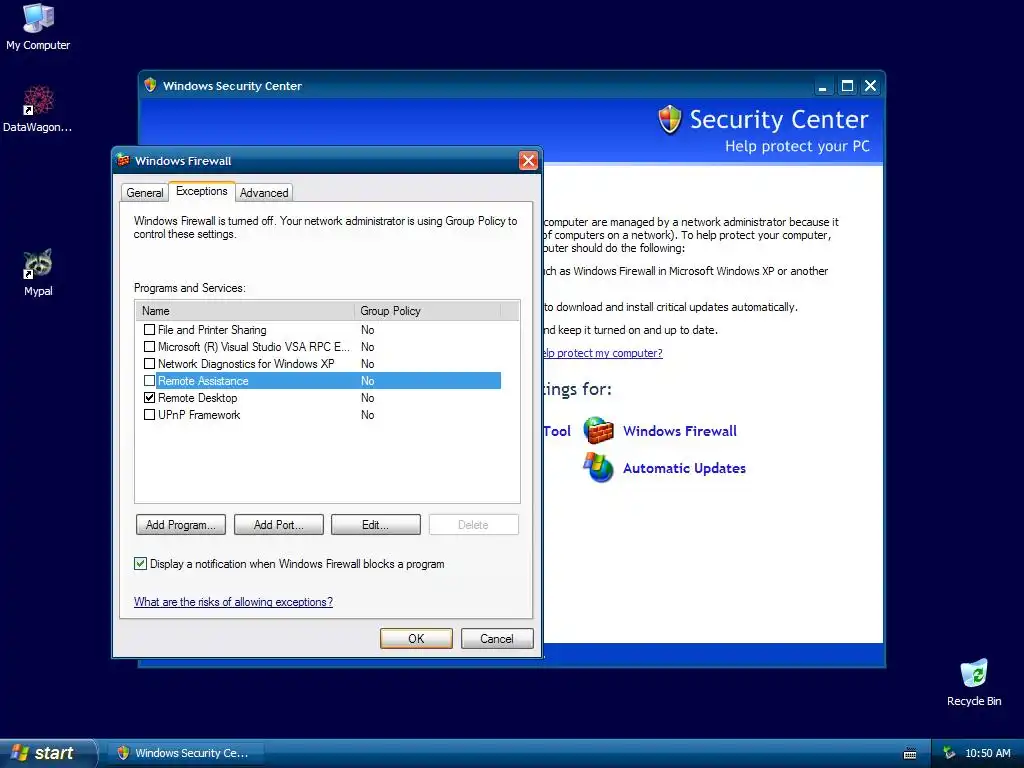Select the Exceptions tab
The image size is (1024, 768).
point(202,191)
